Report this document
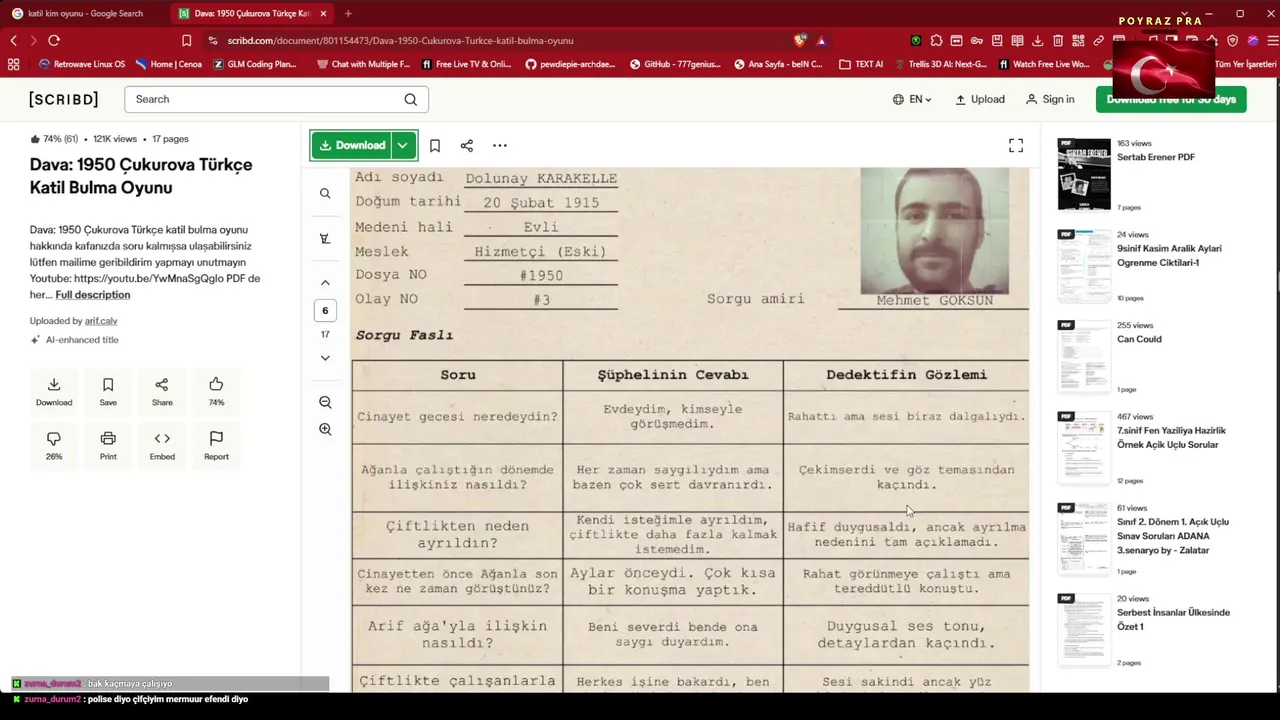This screenshot has height=720, width=1280. tap(216, 445)
